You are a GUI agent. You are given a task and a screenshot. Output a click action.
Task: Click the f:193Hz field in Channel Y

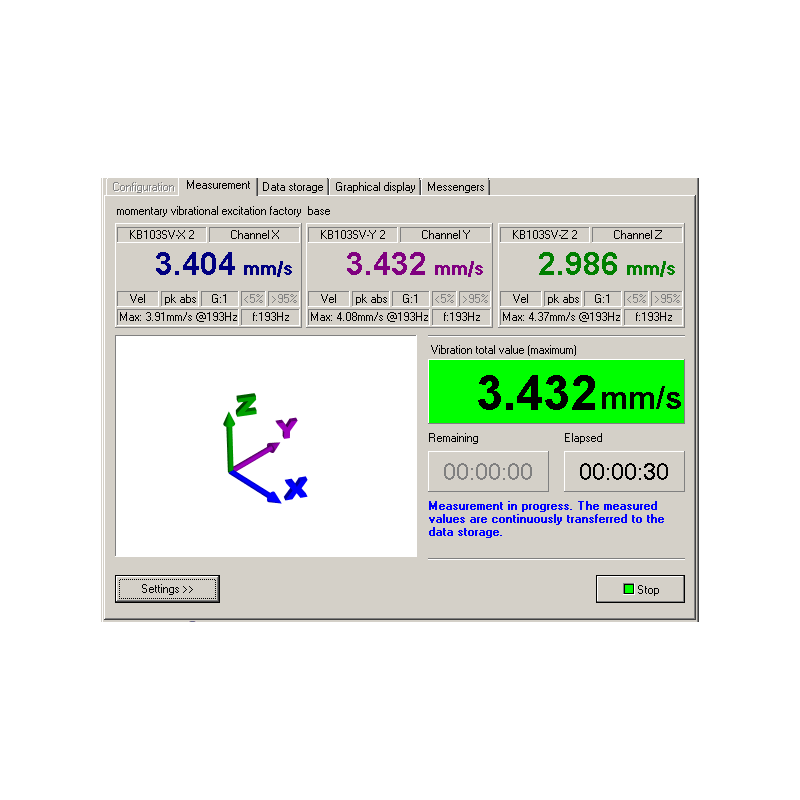[461, 317]
